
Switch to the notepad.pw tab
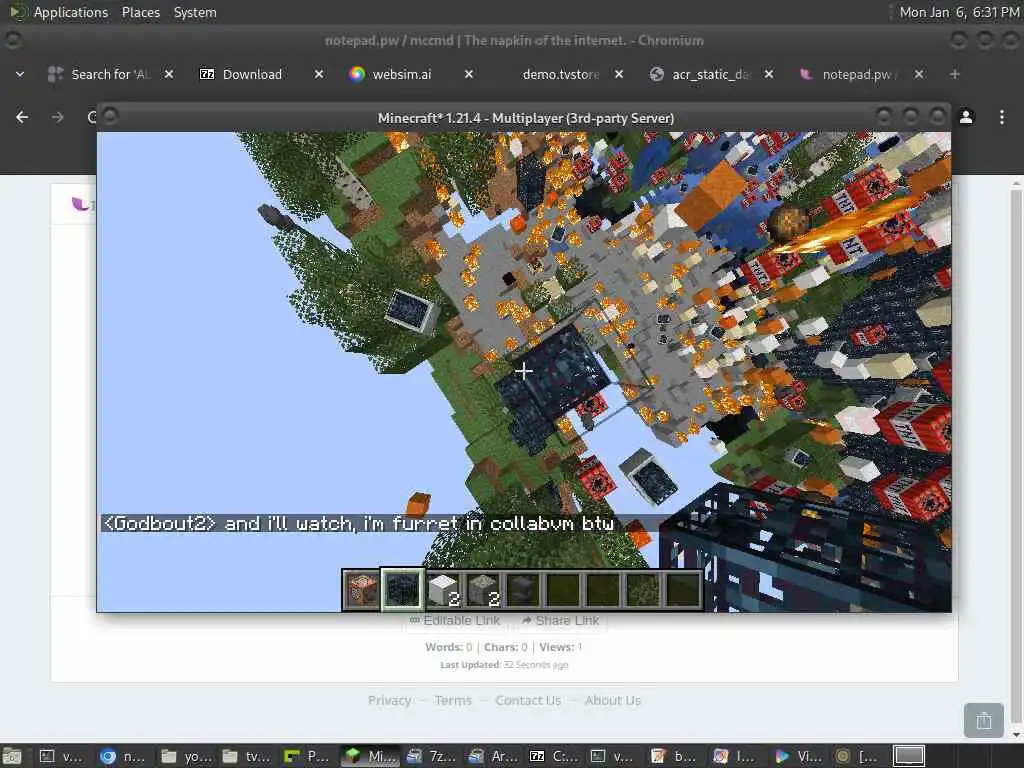click(858, 74)
